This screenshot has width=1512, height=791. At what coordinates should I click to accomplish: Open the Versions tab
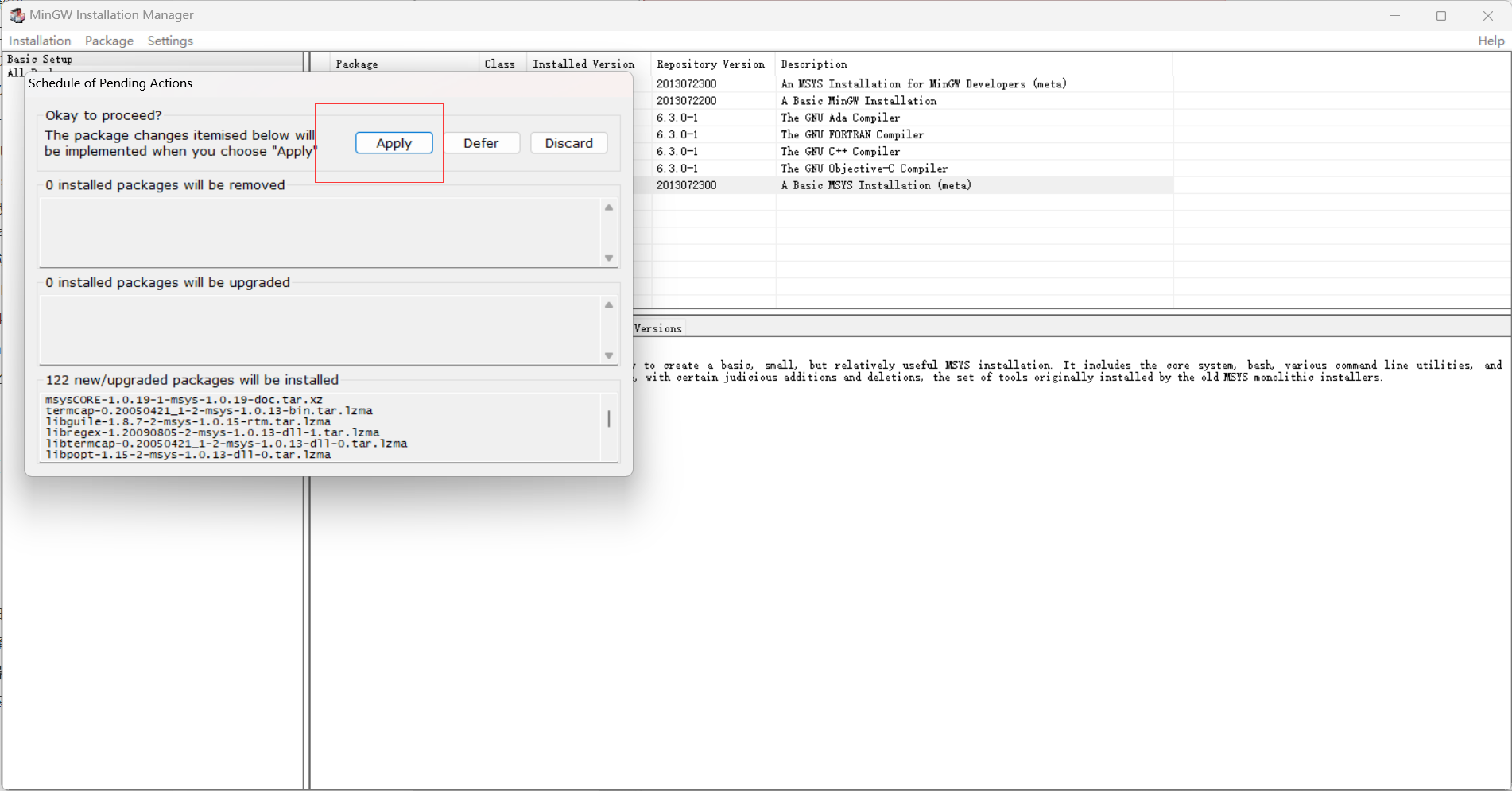pyautogui.click(x=658, y=328)
